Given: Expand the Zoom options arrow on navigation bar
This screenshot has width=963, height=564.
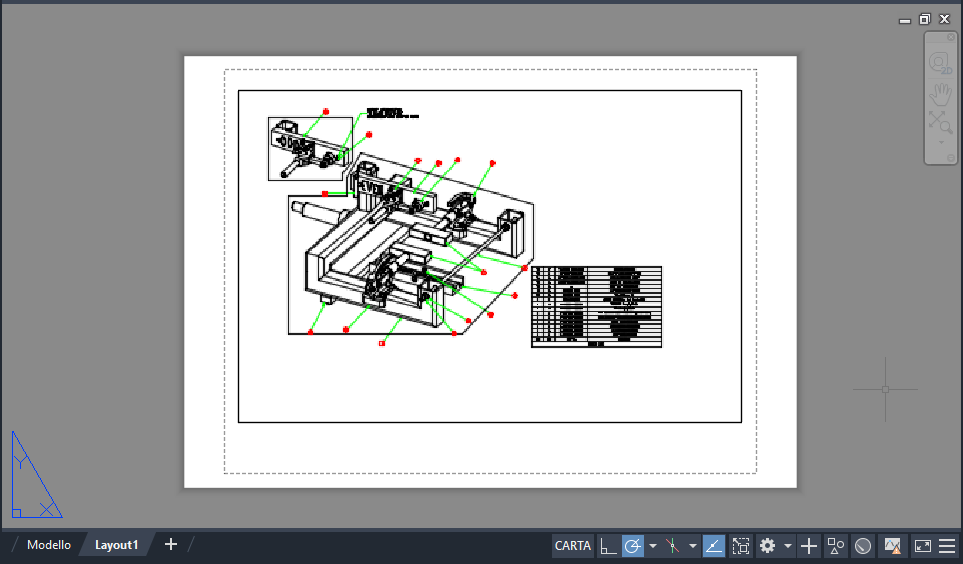Looking at the screenshot, I should tap(941, 143).
